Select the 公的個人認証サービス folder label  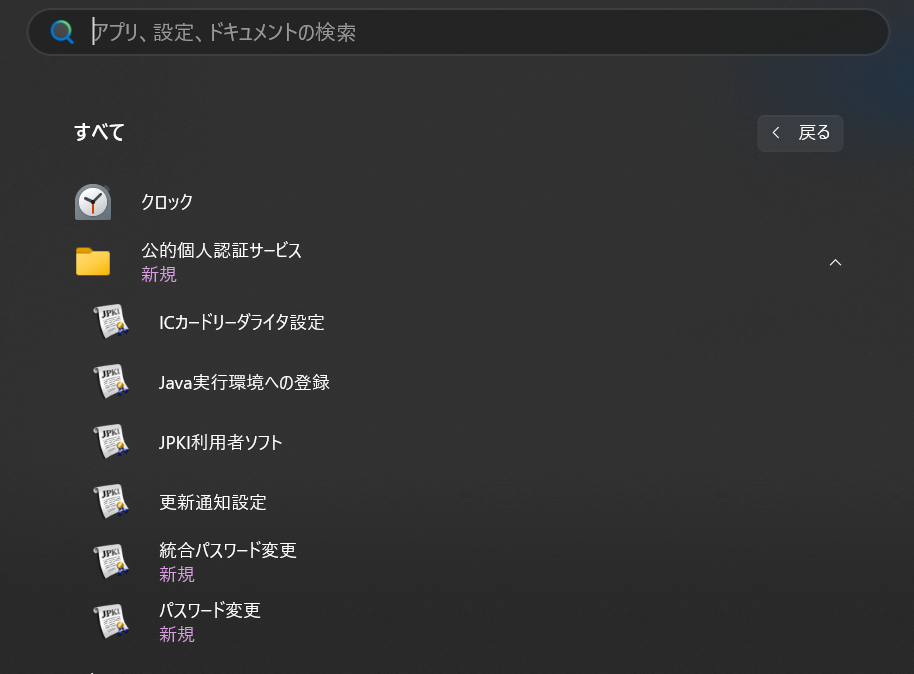(x=221, y=251)
